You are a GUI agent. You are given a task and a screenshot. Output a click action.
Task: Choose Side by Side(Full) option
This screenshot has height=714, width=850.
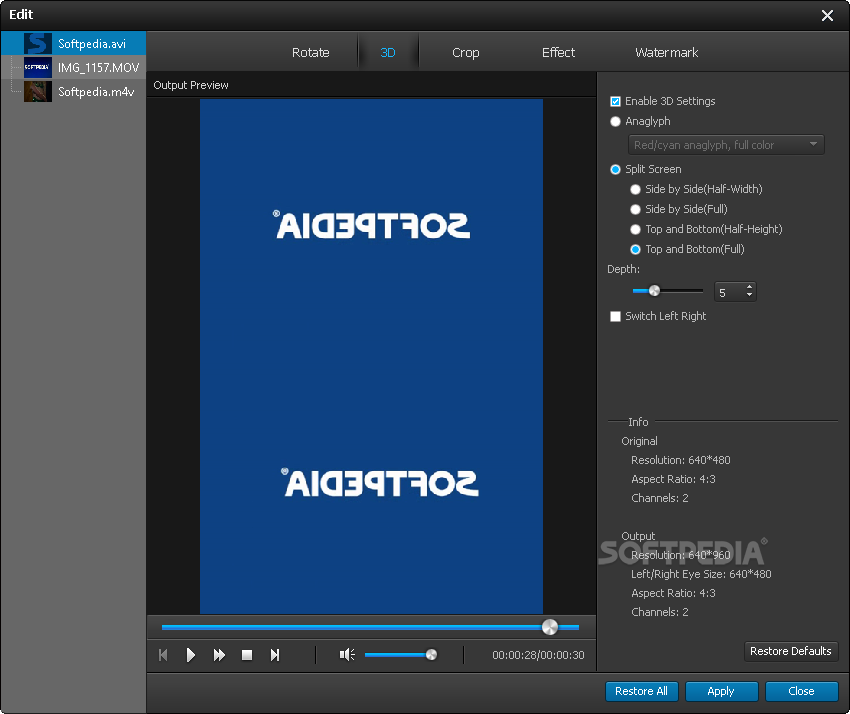pos(635,209)
